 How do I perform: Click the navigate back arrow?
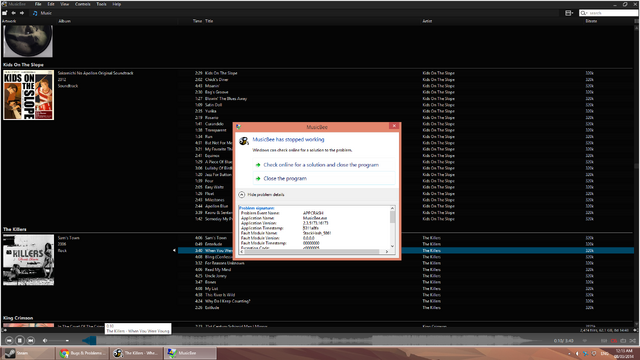[13, 13]
